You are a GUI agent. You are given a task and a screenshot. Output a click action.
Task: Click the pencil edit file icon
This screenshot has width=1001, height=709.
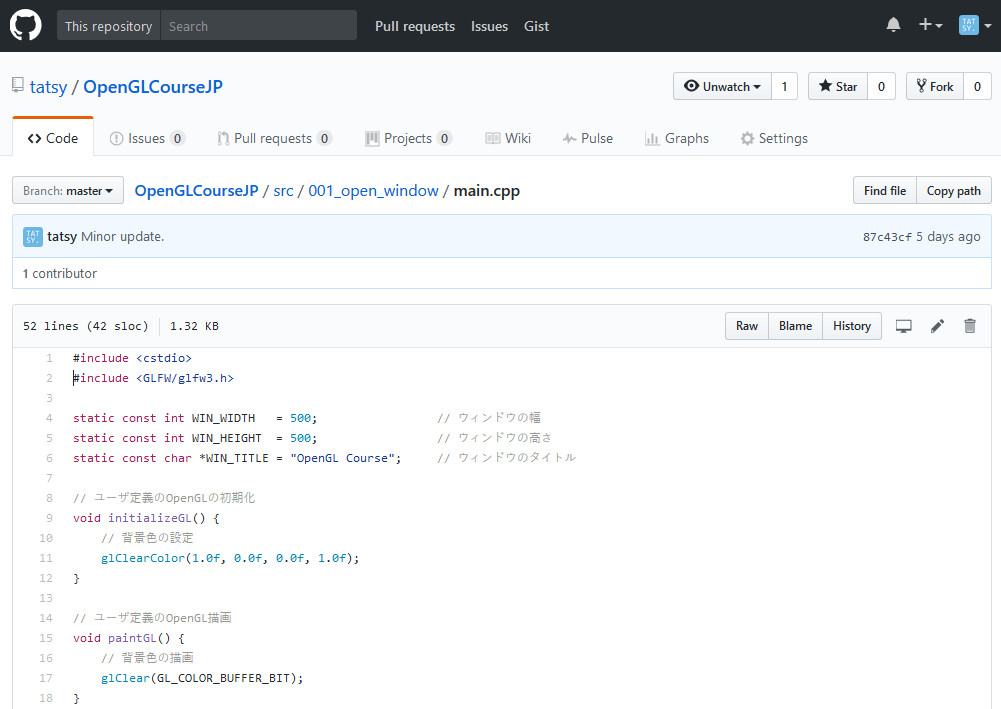pyautogui.click(x=937, y=326)
